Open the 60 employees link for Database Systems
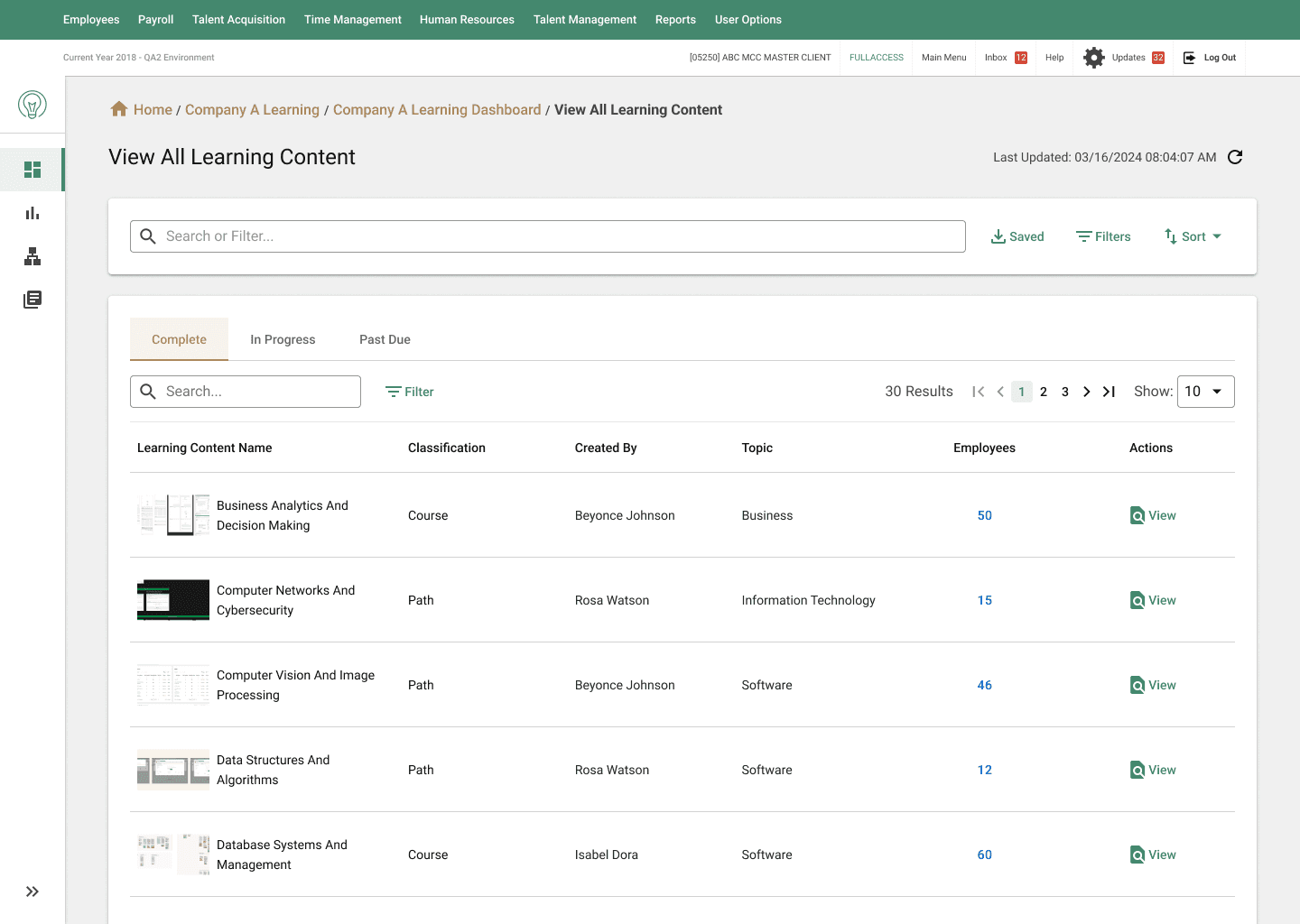This screenshot has height=924, width=1300. pyautogui.click(x=985, y=855)
